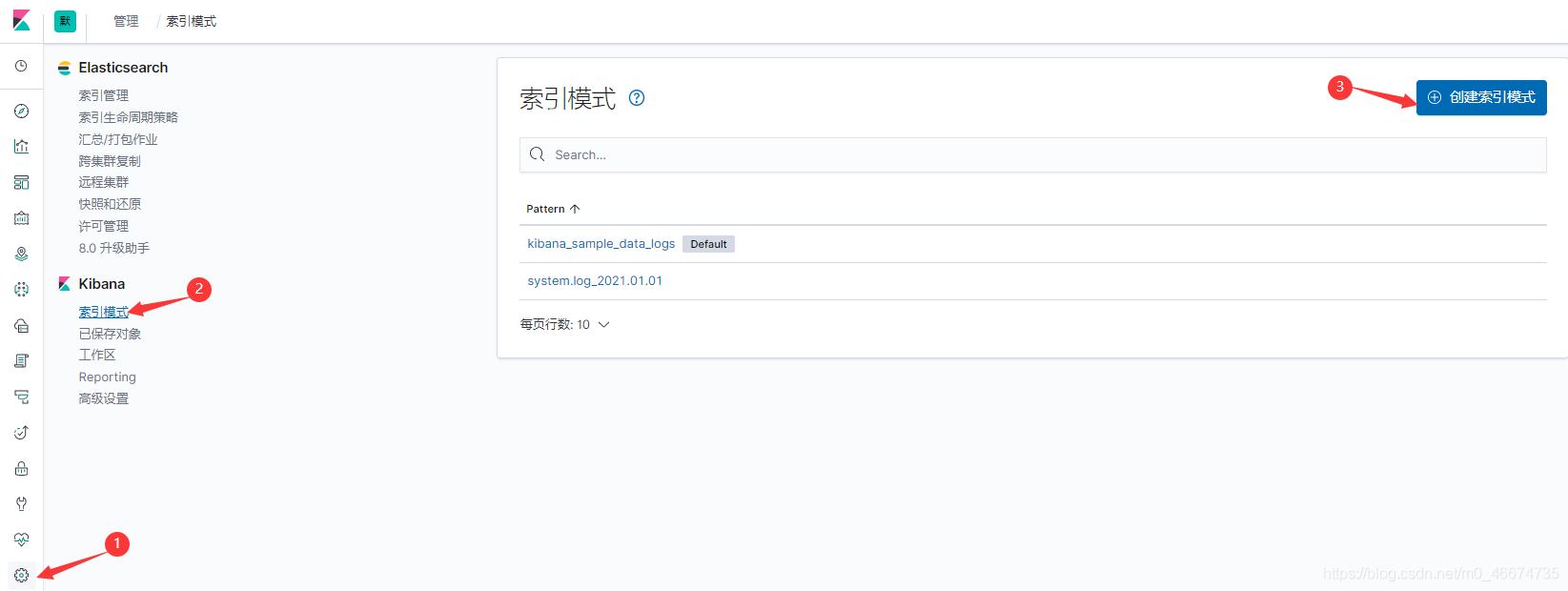Viewport: 1568px width, 591px height.
Task: Click 索引模式 breadcrumb in header
Action: 192,21
